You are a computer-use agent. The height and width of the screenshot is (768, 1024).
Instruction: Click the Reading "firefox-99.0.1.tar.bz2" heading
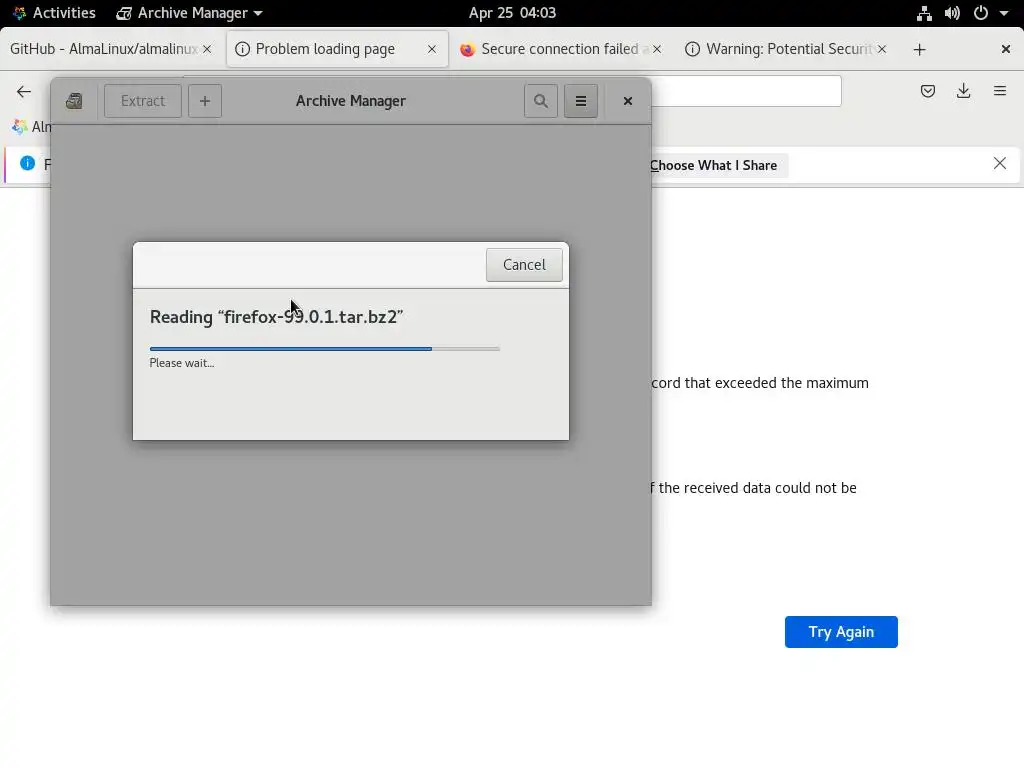(x=276, y=317)
